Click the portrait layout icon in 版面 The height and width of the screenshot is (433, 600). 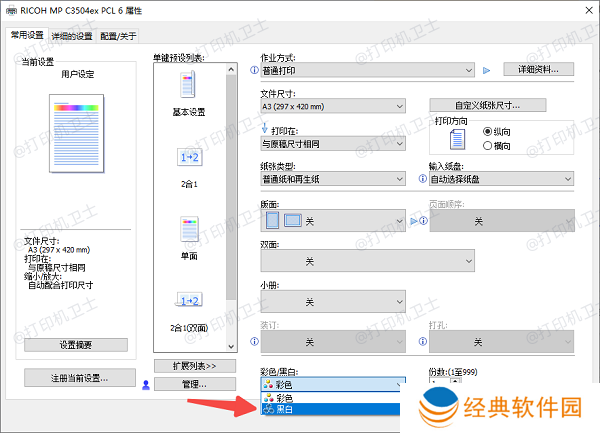(x=272, y=220)
